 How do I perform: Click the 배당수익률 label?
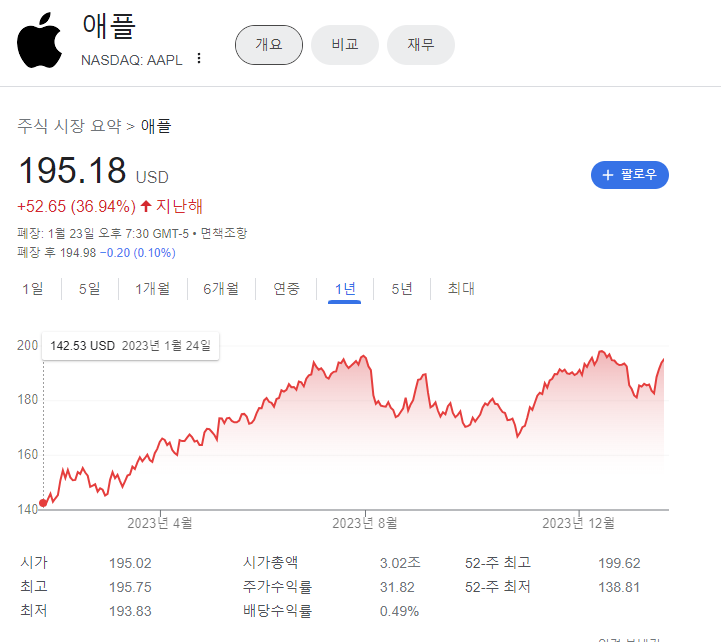point(277,611)
